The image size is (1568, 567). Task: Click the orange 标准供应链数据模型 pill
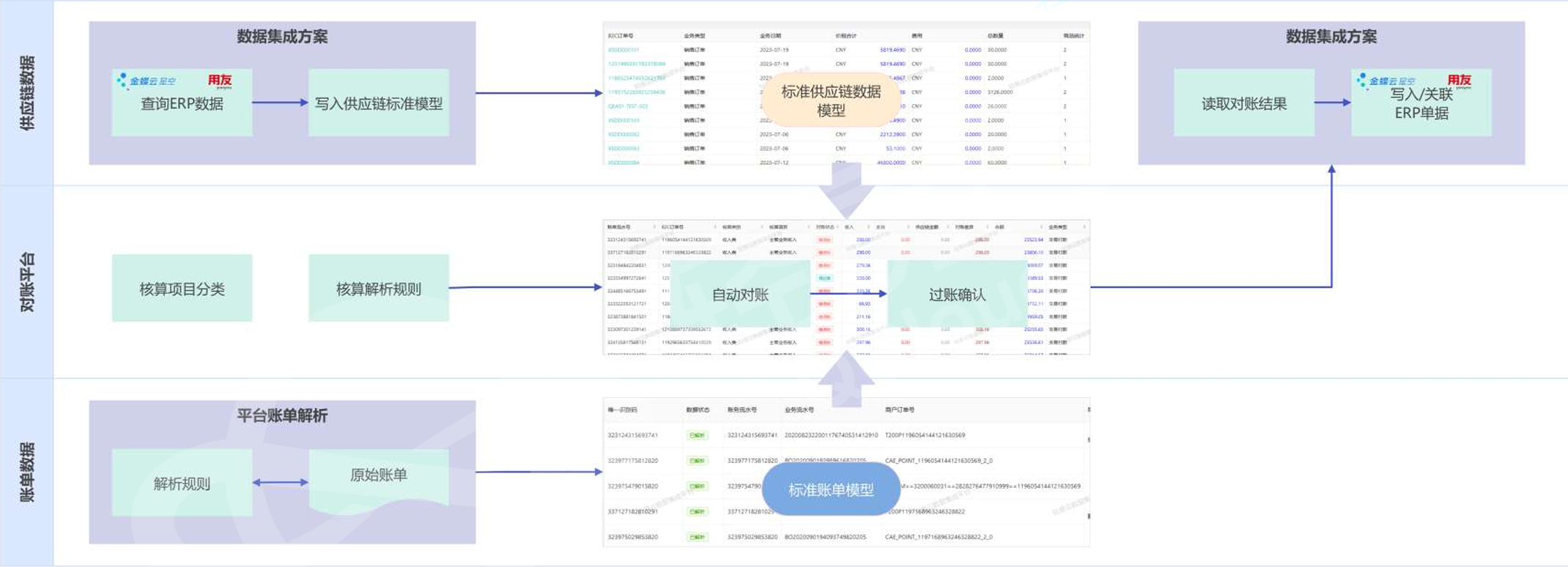point(831,101)
